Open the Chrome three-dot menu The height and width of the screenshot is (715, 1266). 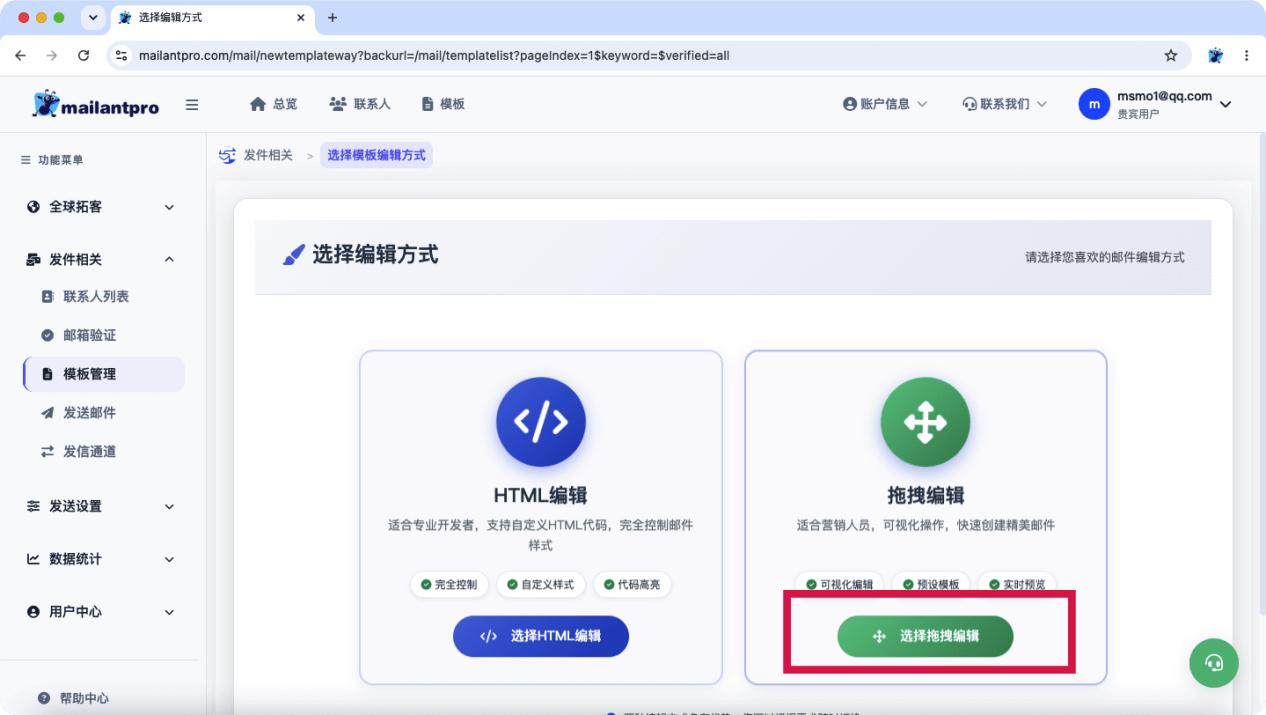click(1247, 55)
